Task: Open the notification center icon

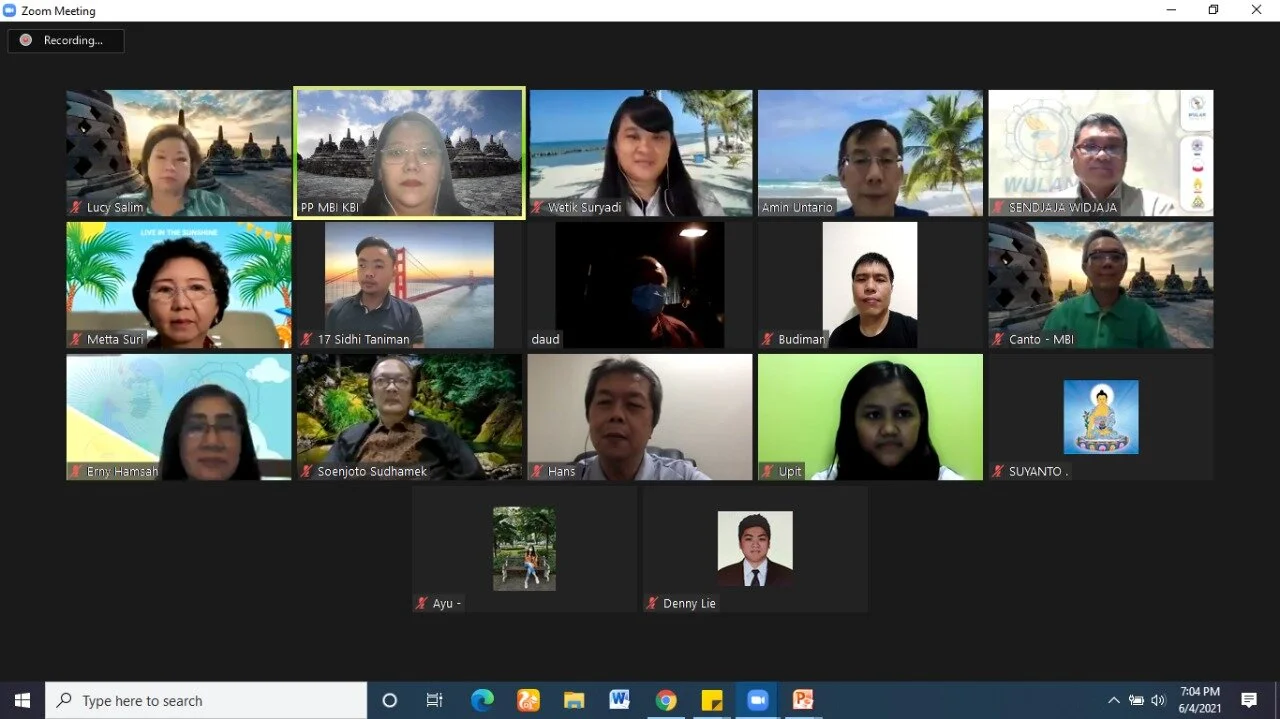Action: coord(1249,701)
